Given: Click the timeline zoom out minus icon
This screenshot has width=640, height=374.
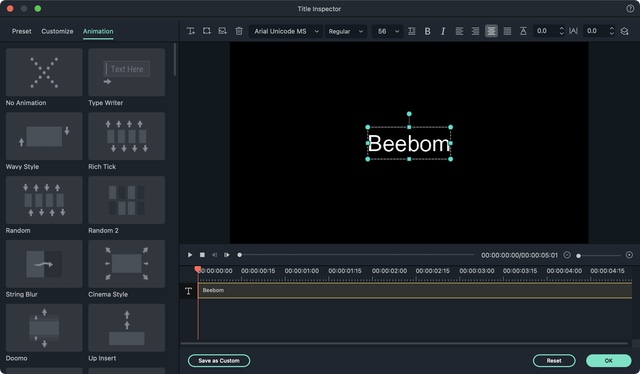Looking at the screenshot, I should (567, 255).
